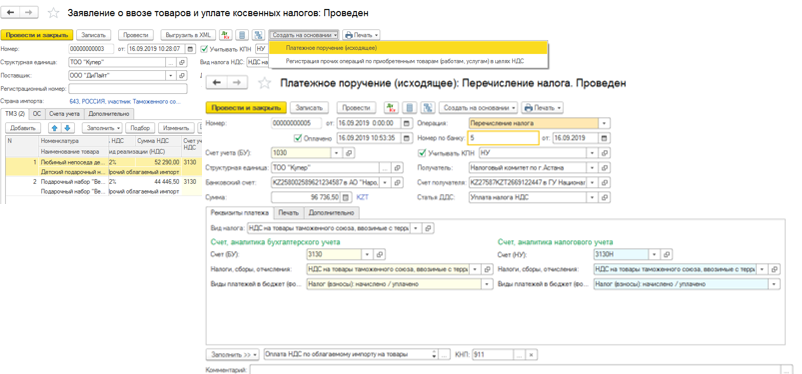The height and width of the screenshot is (374, 802).
Task: Click the Комментарий input field
Action: [515, 369]
